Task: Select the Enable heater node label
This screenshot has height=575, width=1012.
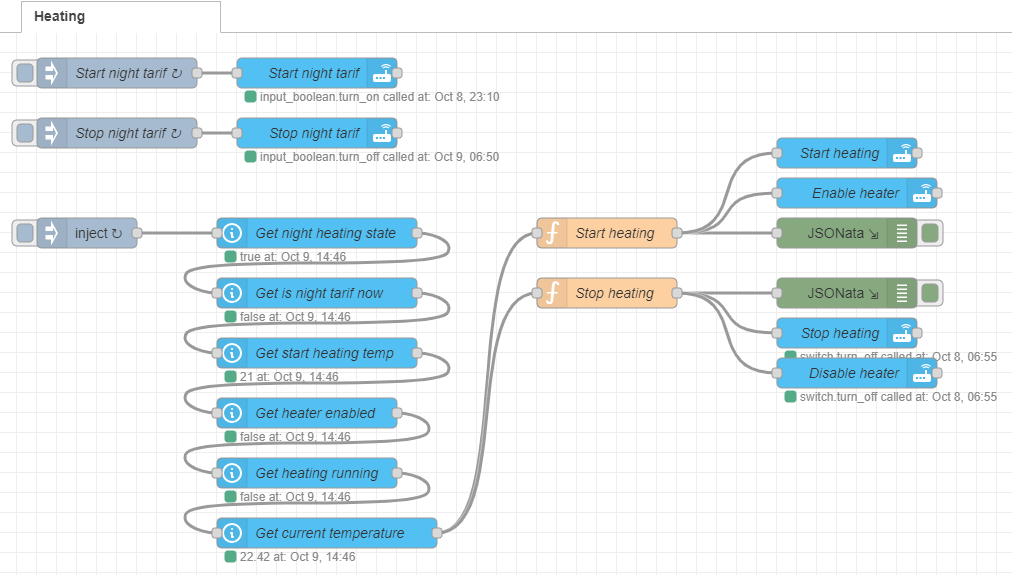Action: tap(855, 193)
